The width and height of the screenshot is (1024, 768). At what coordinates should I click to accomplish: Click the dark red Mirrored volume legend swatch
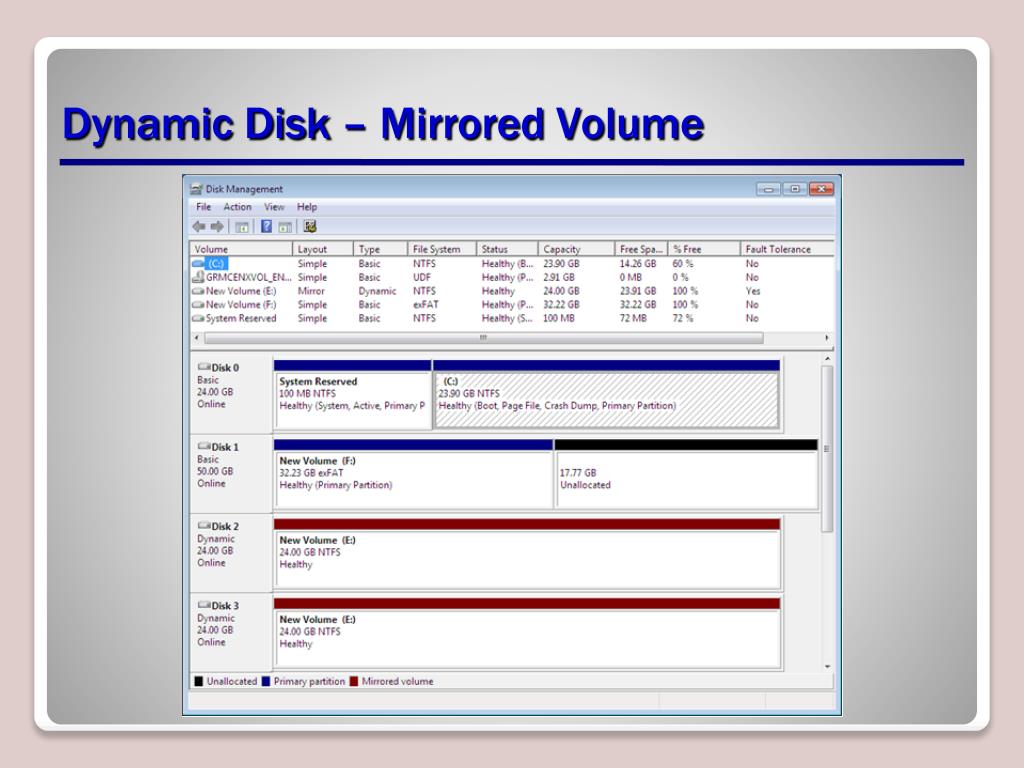pos(354,682)
